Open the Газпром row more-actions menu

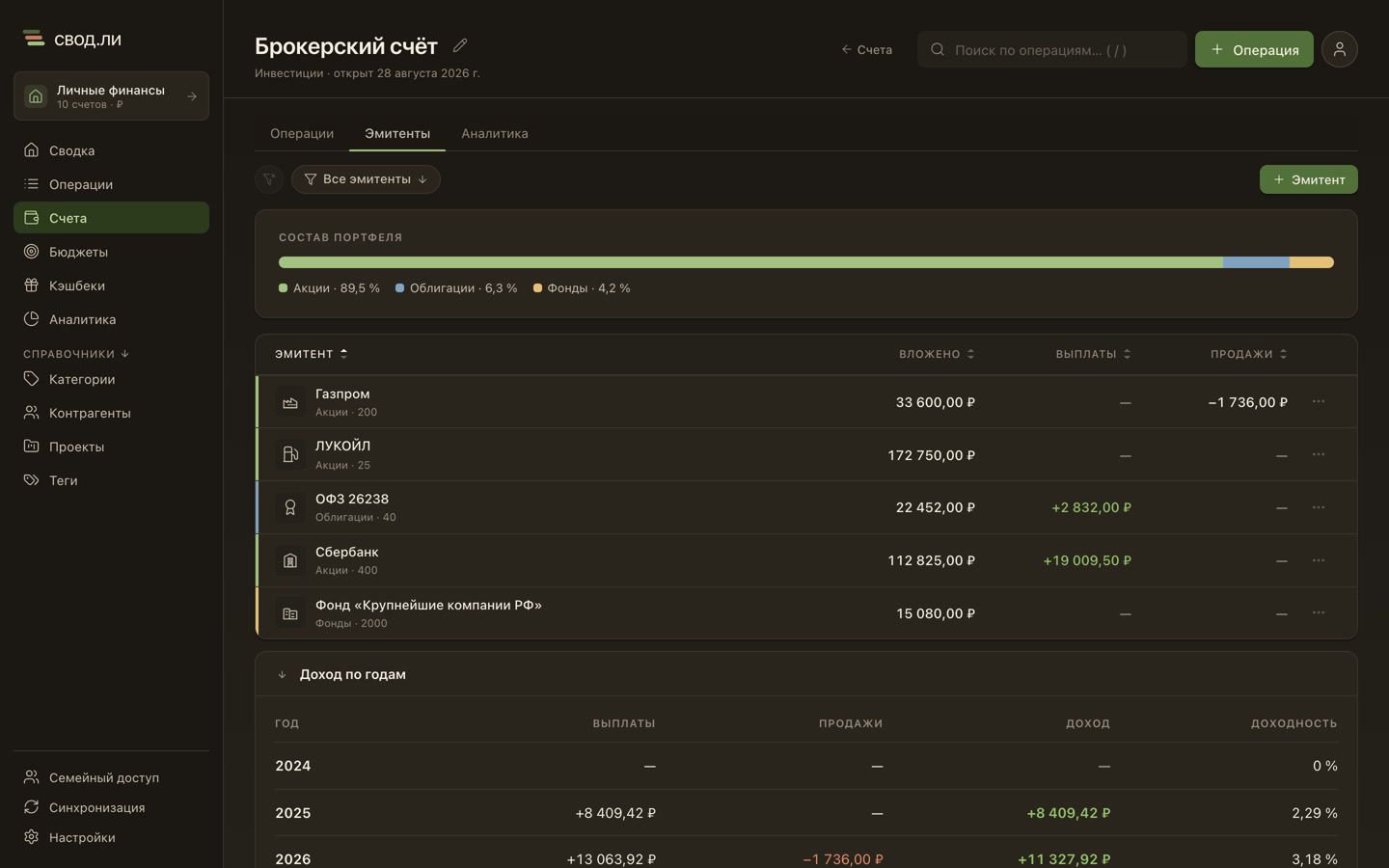tap(1319, 401)
